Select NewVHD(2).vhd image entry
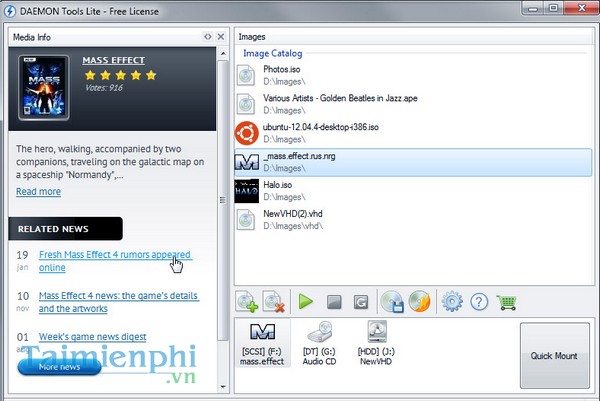Viewport: 600px width, 401px height. click(413, 220)
